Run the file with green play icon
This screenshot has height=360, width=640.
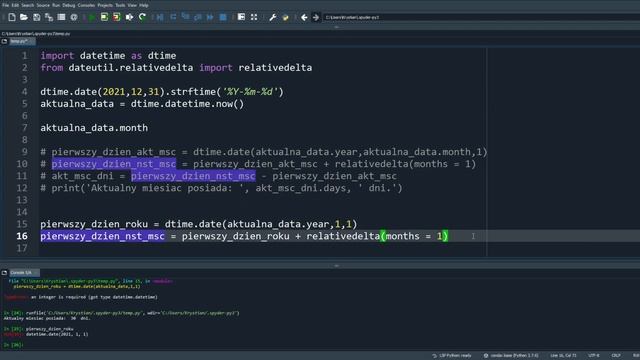coord(92,17)
